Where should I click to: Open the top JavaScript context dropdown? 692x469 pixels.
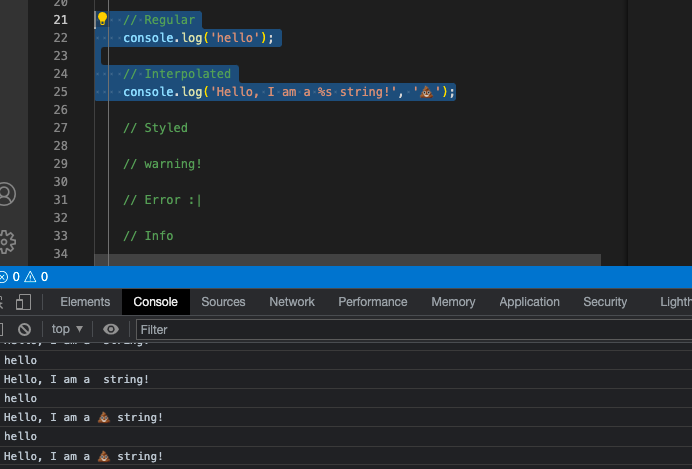pyautogui.click(x=67, y=329)
